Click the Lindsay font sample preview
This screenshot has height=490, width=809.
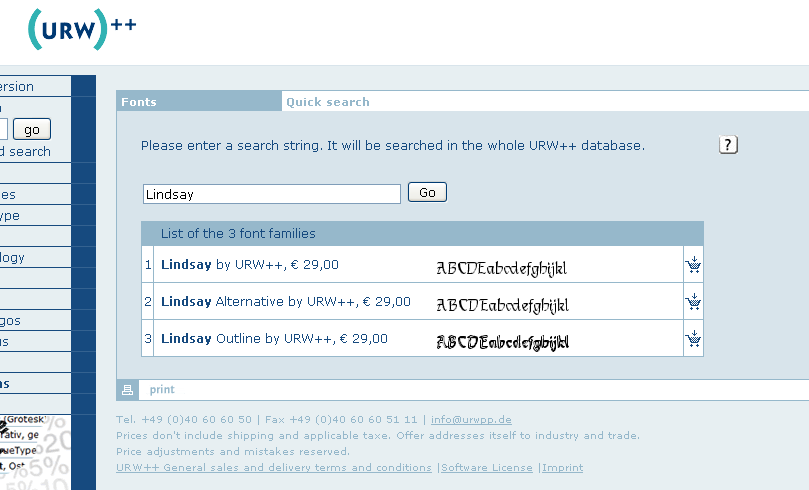[x=501, y=268]
